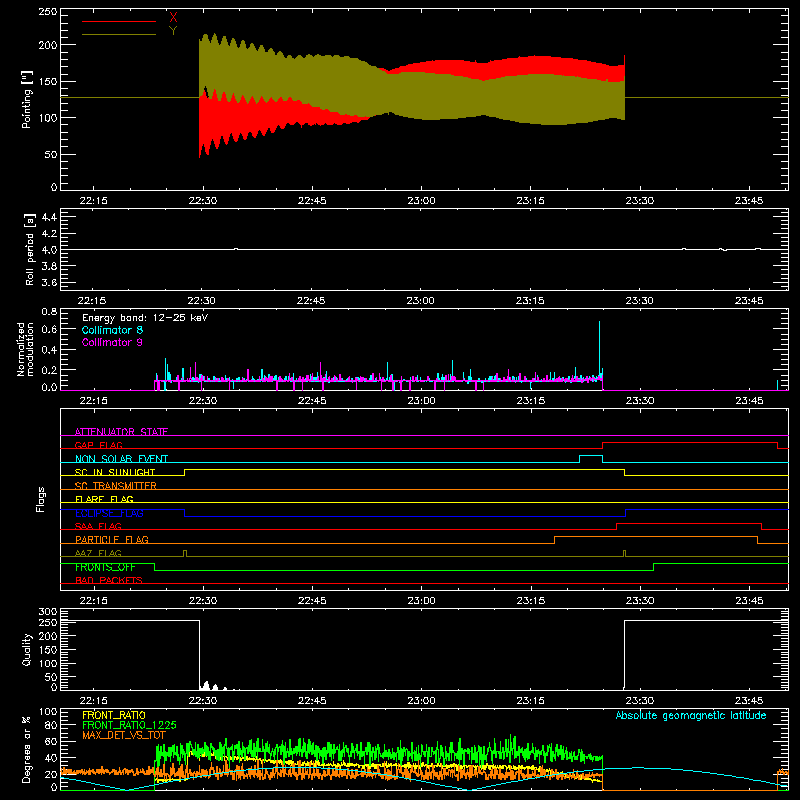Click the dim olive AAZ_FLAG label
800x800 pixels.
pos(98,553)
